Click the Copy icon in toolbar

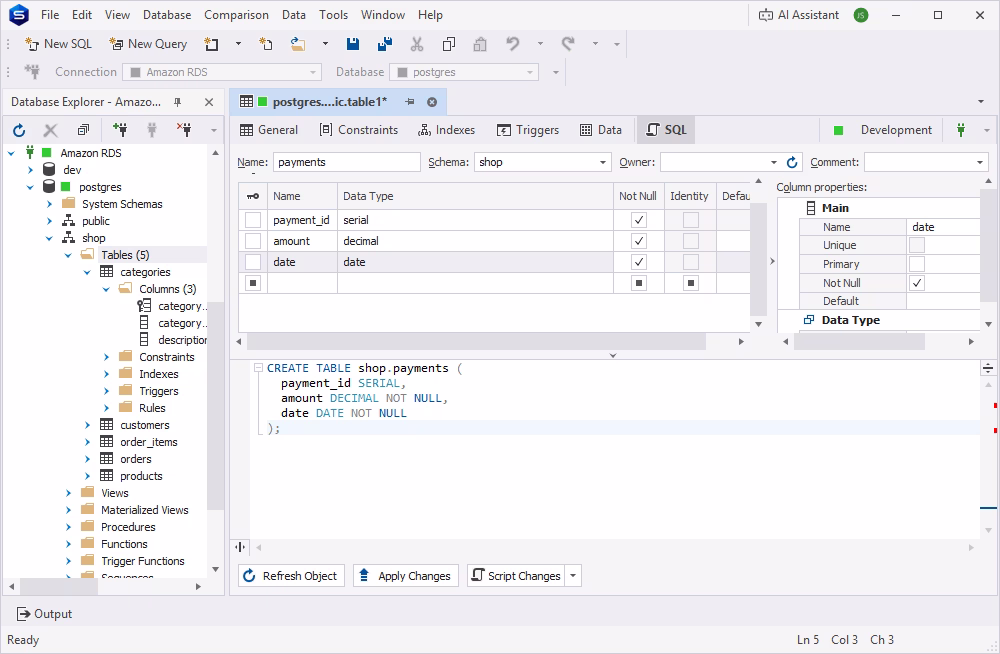coord(449,43)
